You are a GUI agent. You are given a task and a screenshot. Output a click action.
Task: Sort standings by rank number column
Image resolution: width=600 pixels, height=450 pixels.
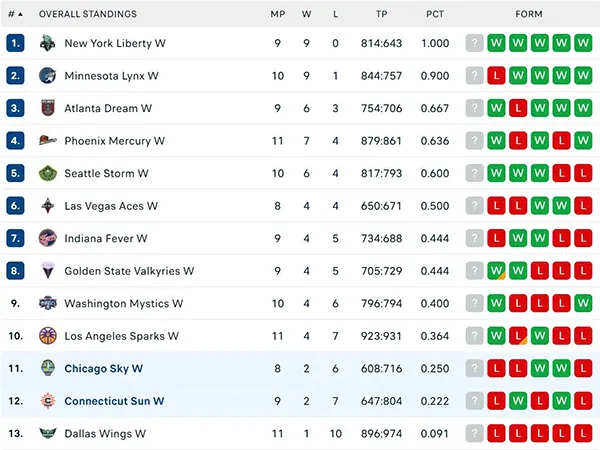coord(15,14)
